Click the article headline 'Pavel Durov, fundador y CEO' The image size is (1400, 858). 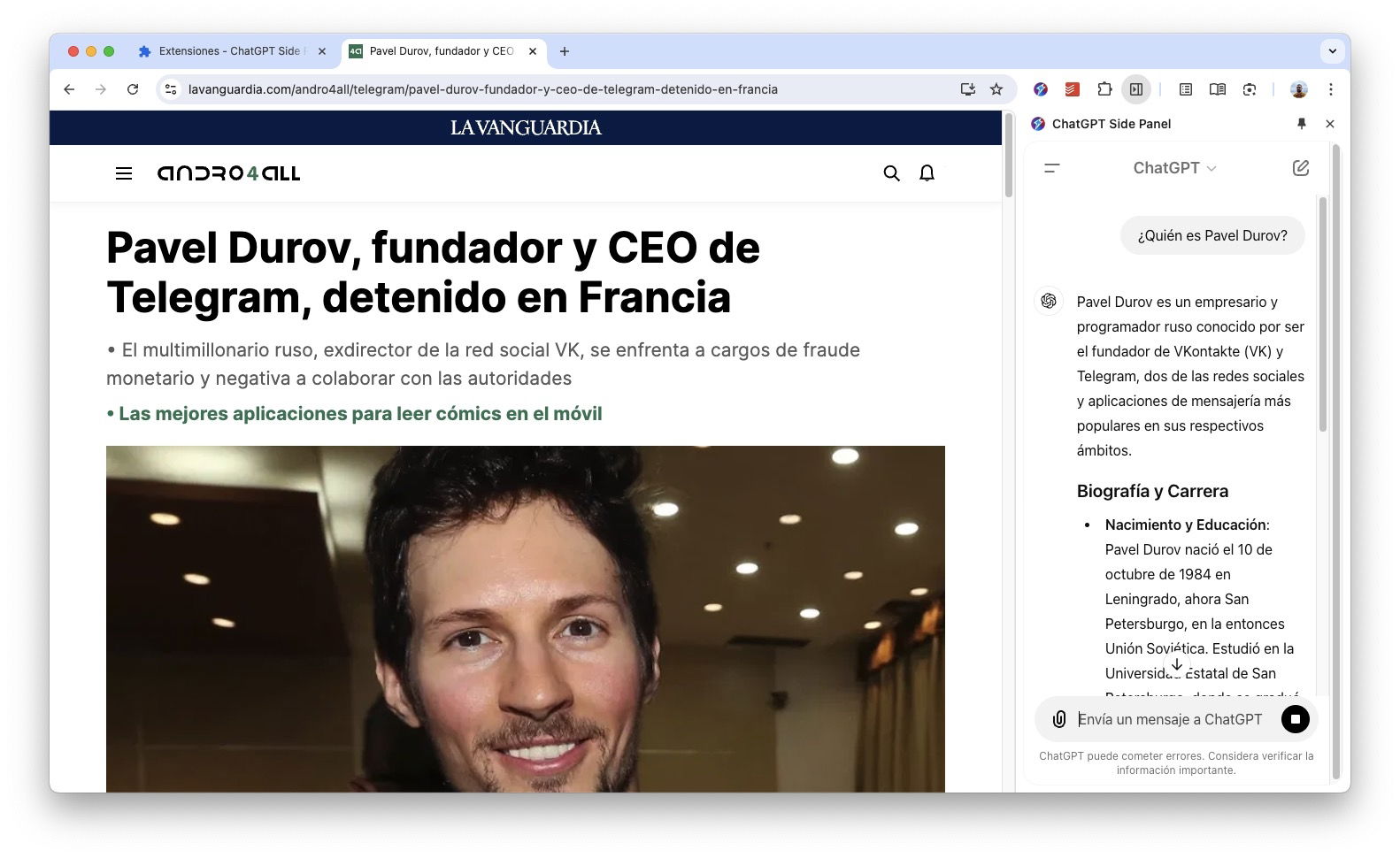(433, 272)
